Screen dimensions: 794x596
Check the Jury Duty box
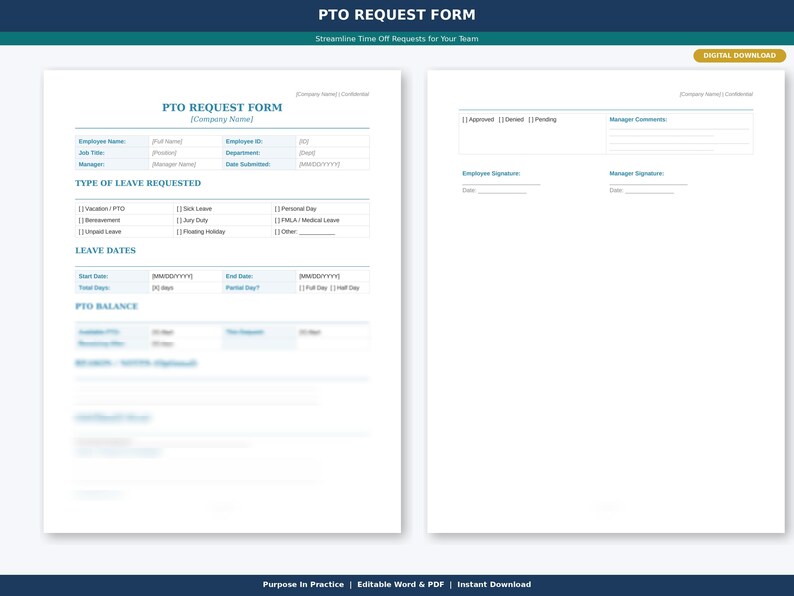179,220
